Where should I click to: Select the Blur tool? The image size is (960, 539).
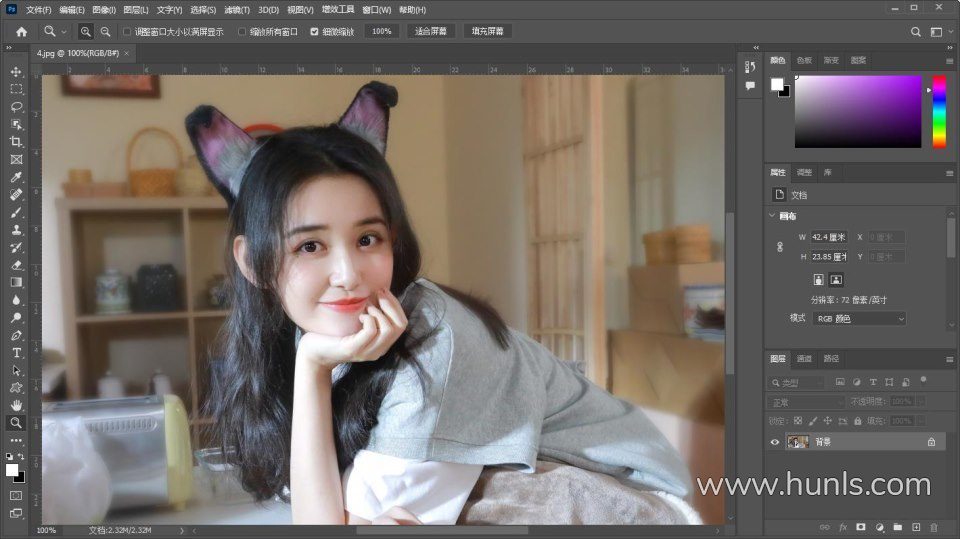coord(17,300)
